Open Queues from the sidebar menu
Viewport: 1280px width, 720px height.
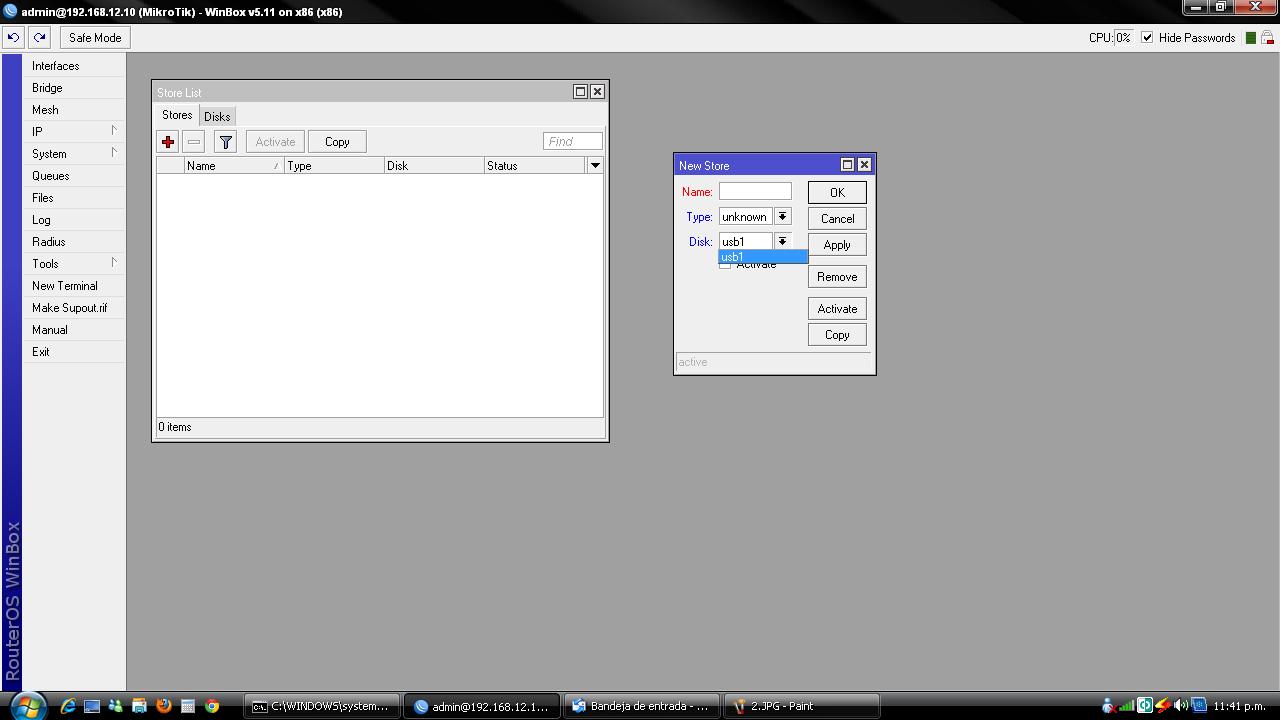(75, 176)
